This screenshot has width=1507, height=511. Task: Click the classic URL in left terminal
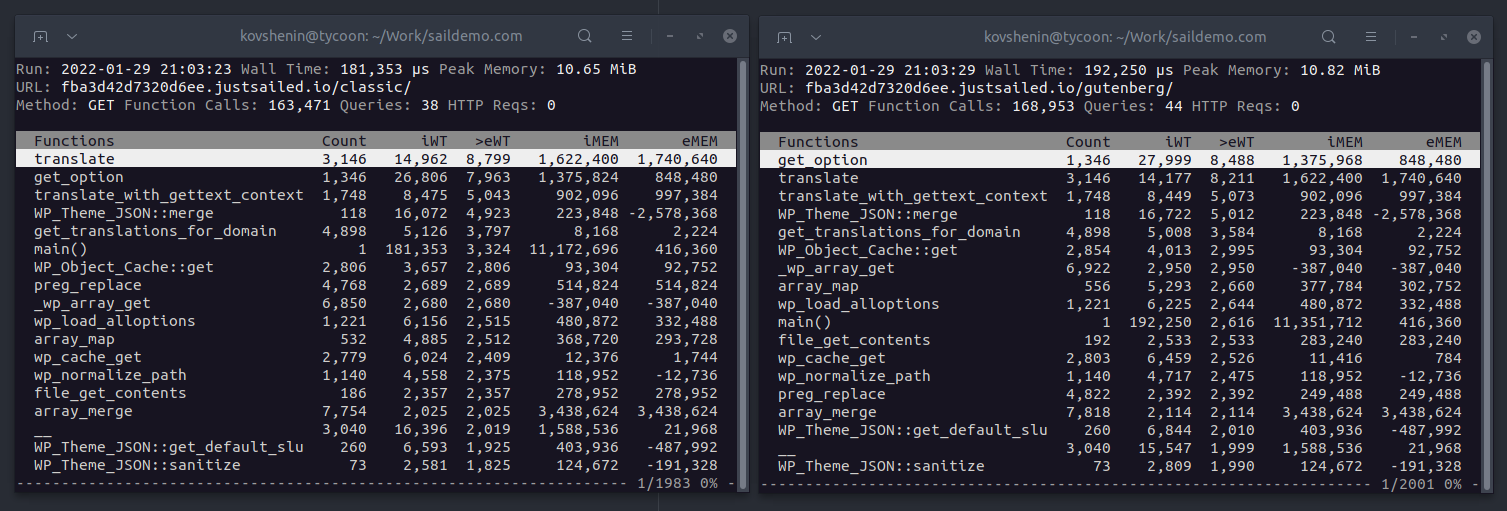236,87
